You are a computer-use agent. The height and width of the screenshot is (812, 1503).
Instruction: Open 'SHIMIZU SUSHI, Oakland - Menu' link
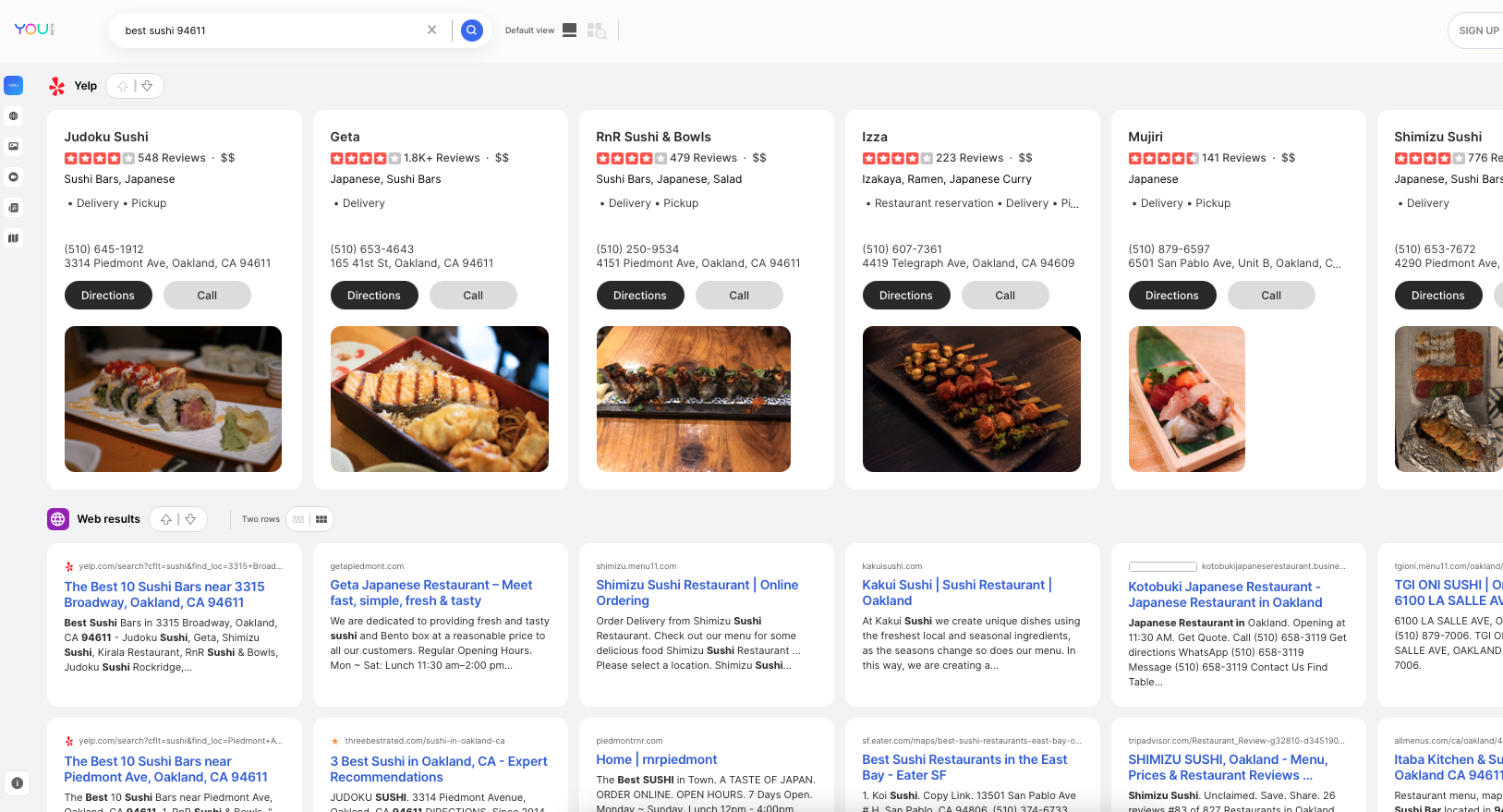1229,767
